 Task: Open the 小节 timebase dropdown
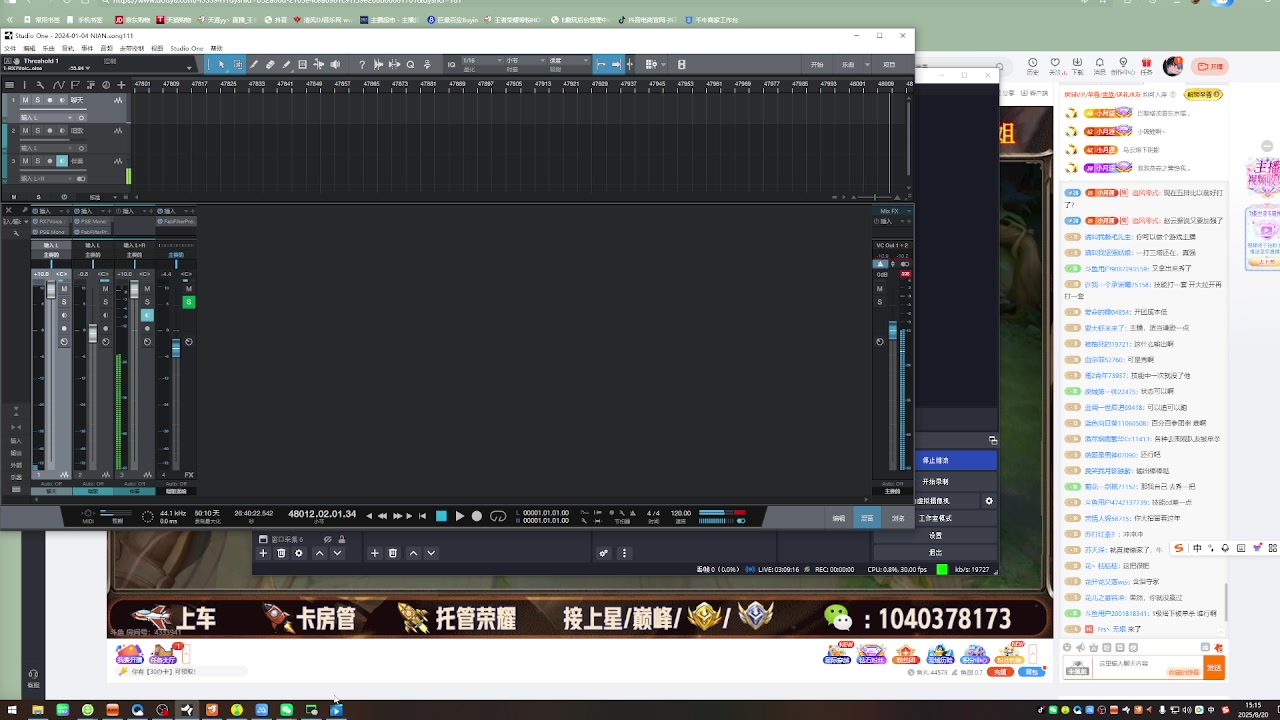click(527, 60)
